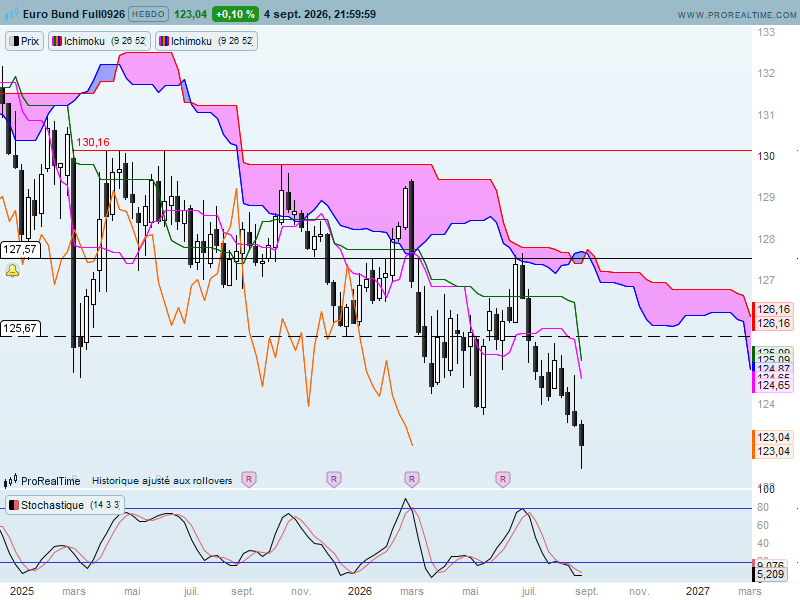Click the Stochastique indicator icon

click(x=14, y=505)
